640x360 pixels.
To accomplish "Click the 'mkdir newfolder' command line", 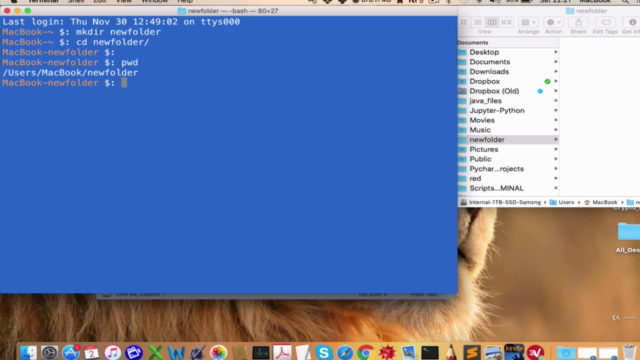I will coord(118,32).
